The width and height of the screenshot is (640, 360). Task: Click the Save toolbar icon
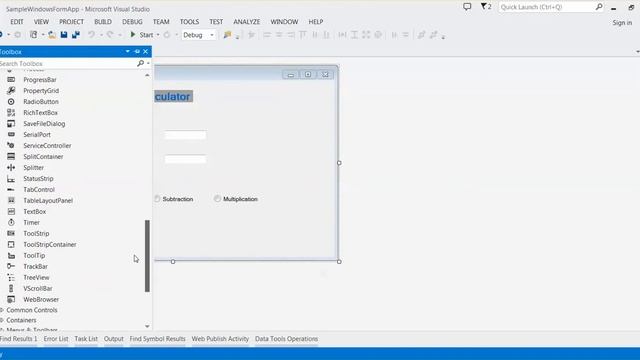(64, 35)
